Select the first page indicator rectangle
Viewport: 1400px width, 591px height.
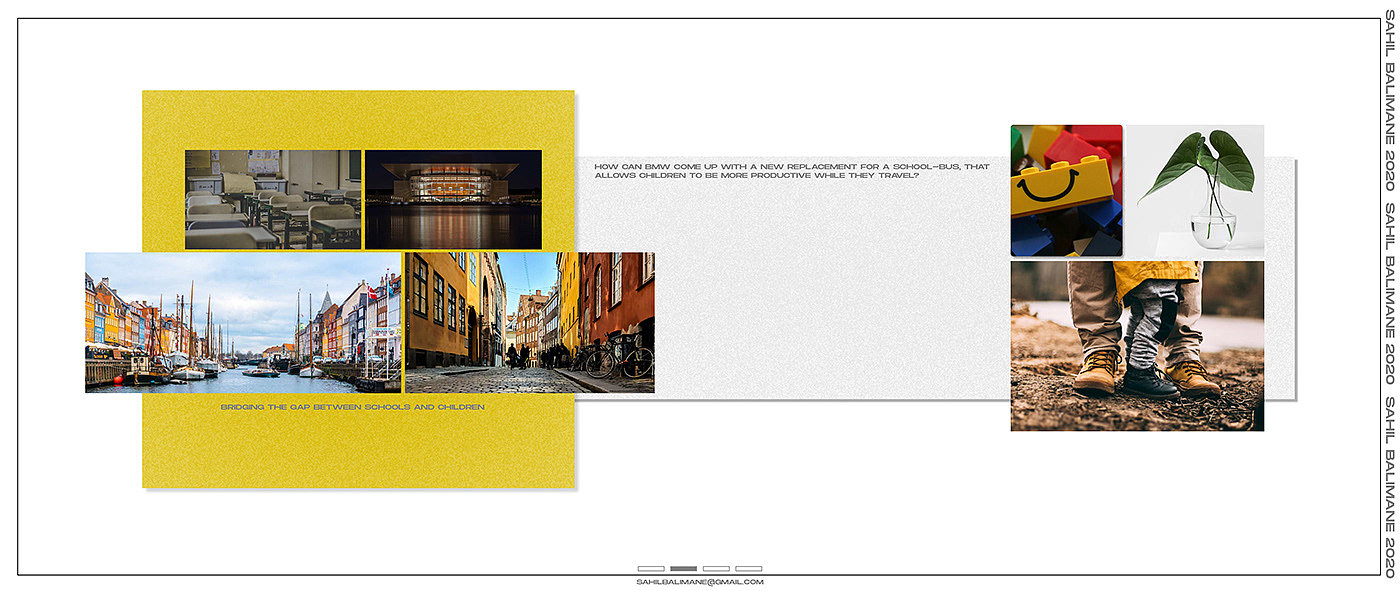tap(650, 568)
